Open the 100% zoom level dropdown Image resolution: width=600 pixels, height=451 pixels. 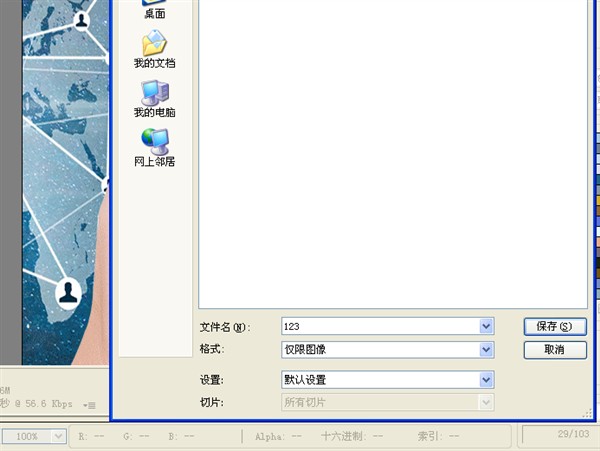(x=57, y=437)
